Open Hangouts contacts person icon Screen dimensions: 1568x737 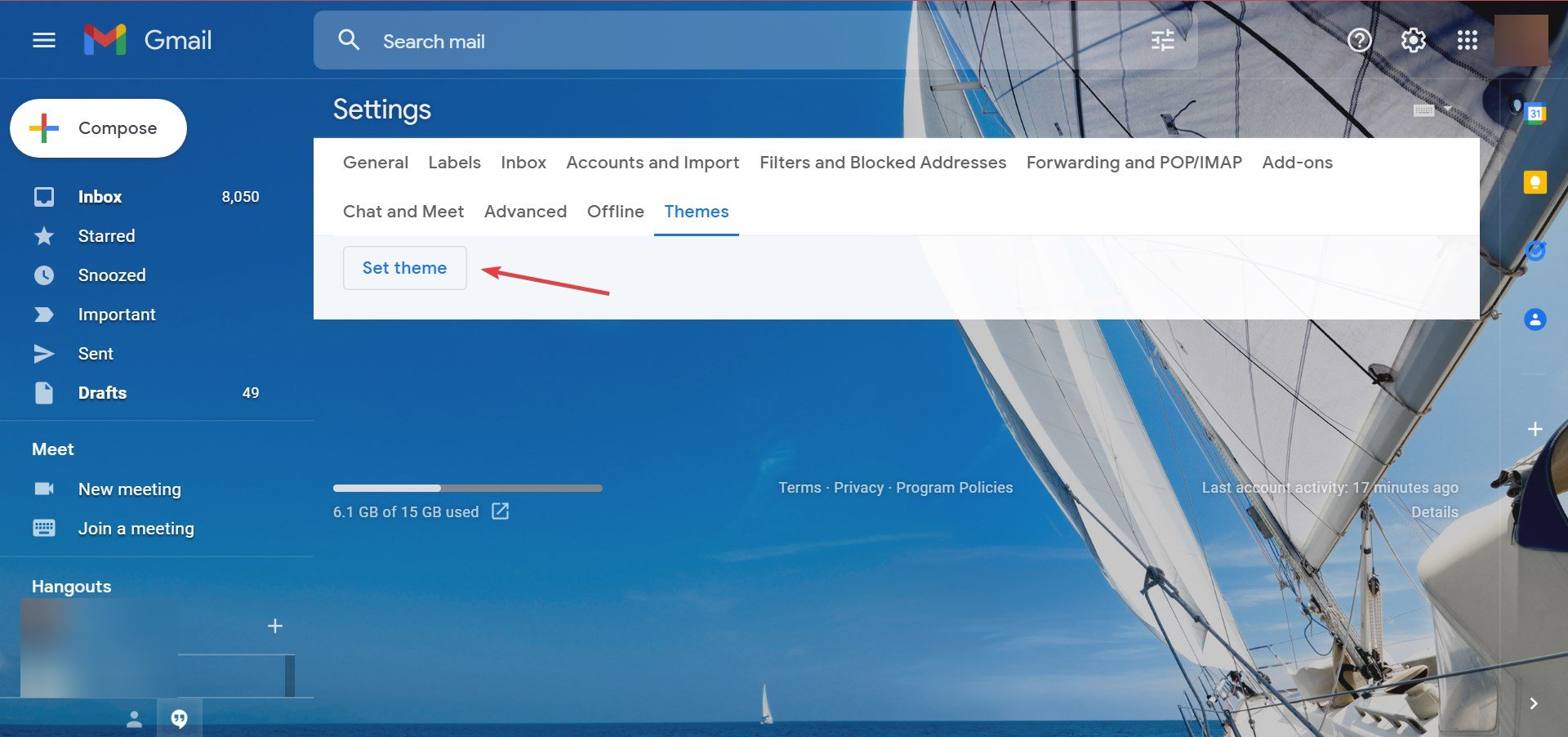click(x=134, y=719)
